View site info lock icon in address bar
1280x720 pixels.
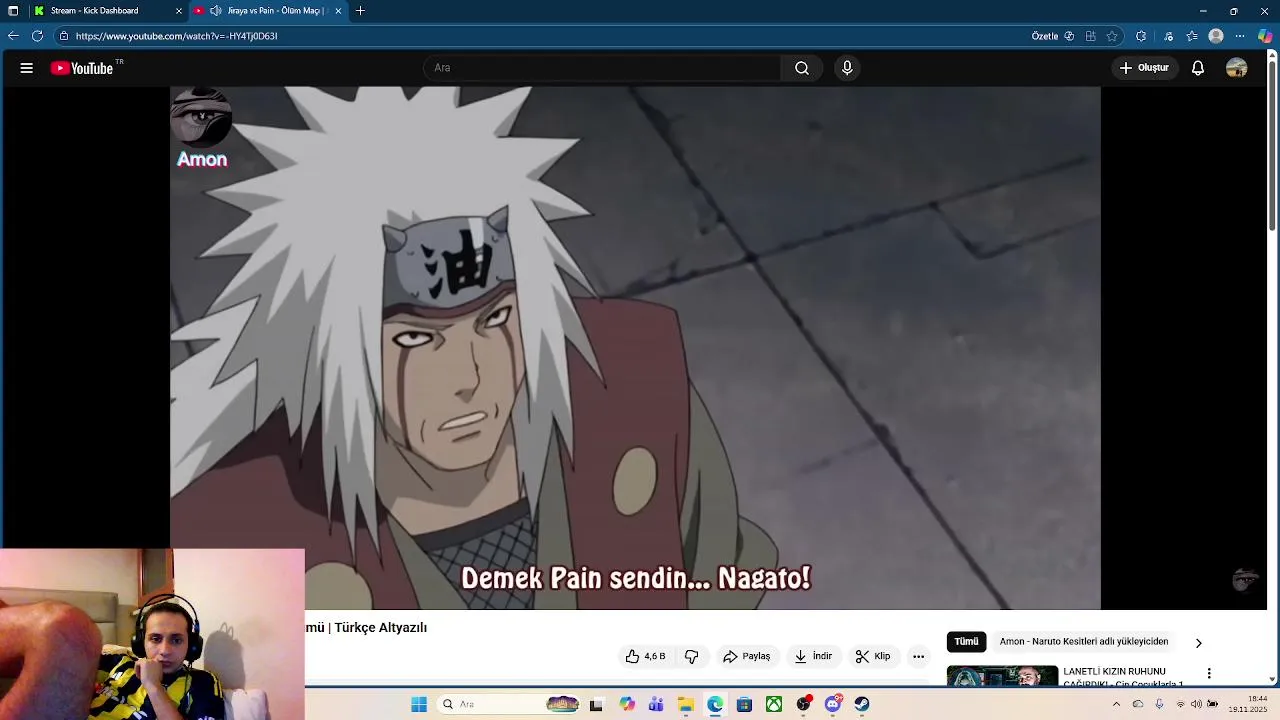[64, 36]
